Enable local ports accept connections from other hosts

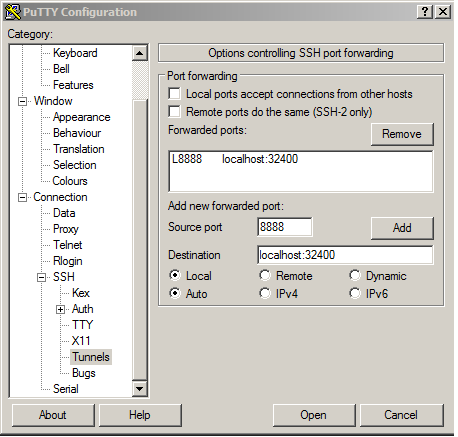pos(175,94)
